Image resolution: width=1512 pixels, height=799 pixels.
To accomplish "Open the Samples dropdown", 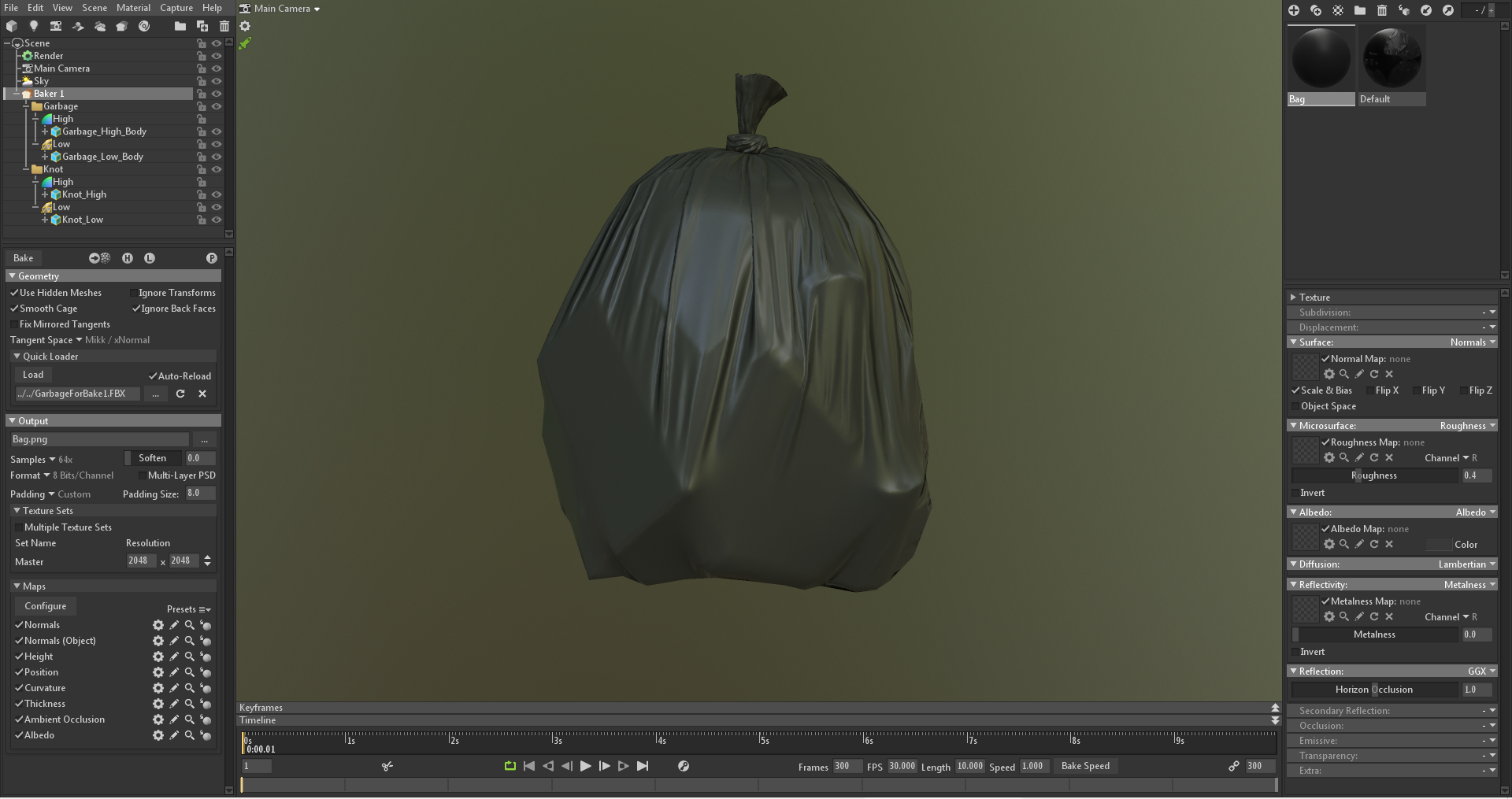I will pos(41,460).
